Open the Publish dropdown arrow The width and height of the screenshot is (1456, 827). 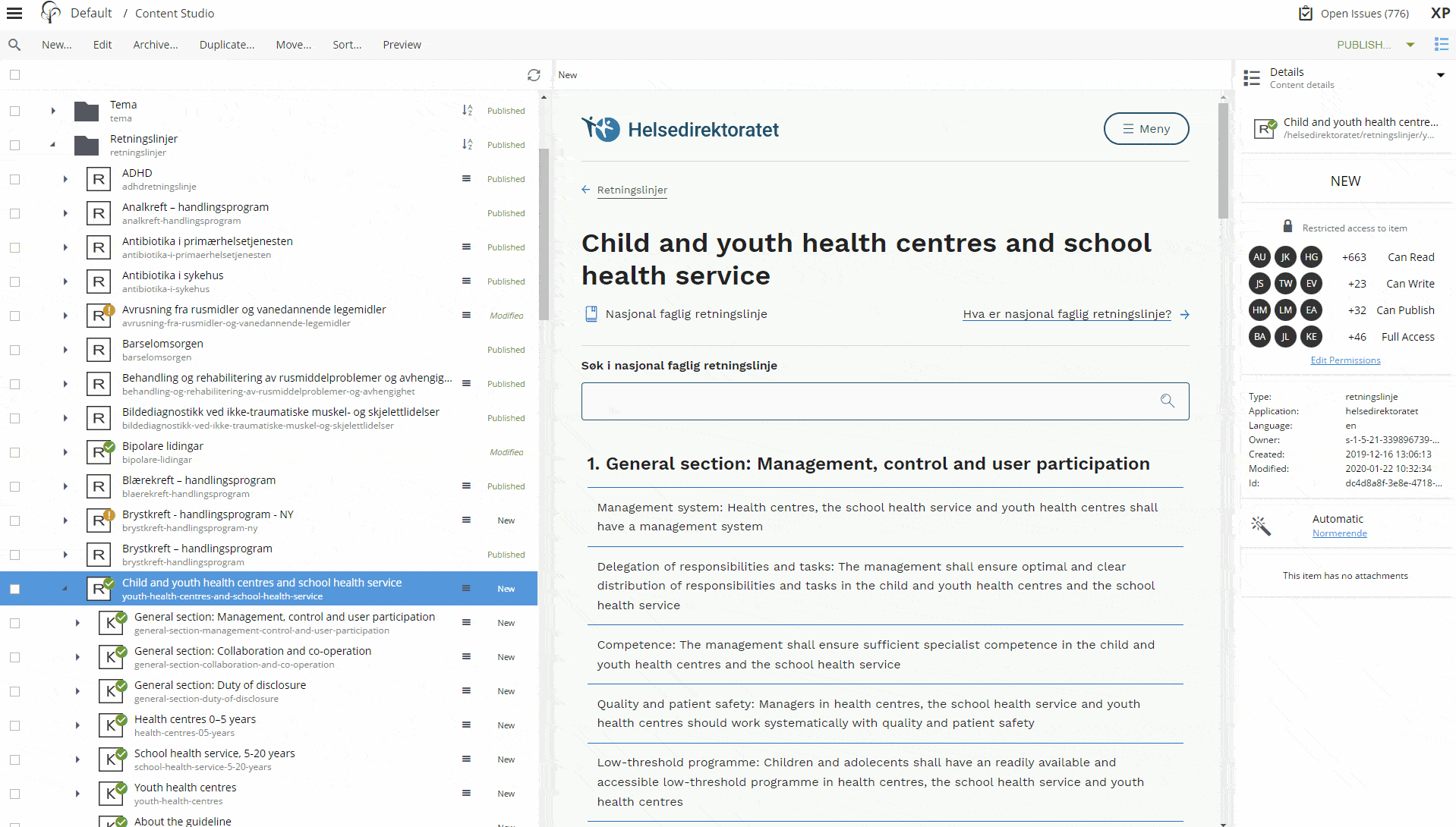pyautogui.click(x=1410, y=45)
